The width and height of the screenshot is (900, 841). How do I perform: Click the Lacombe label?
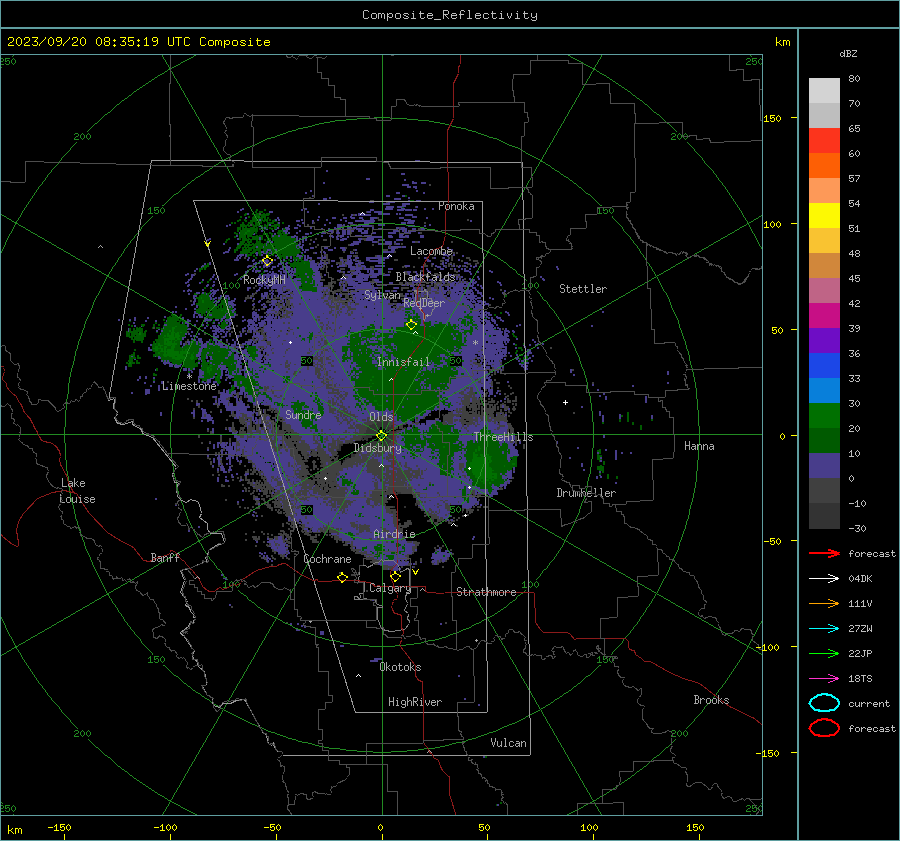point(431,251)
